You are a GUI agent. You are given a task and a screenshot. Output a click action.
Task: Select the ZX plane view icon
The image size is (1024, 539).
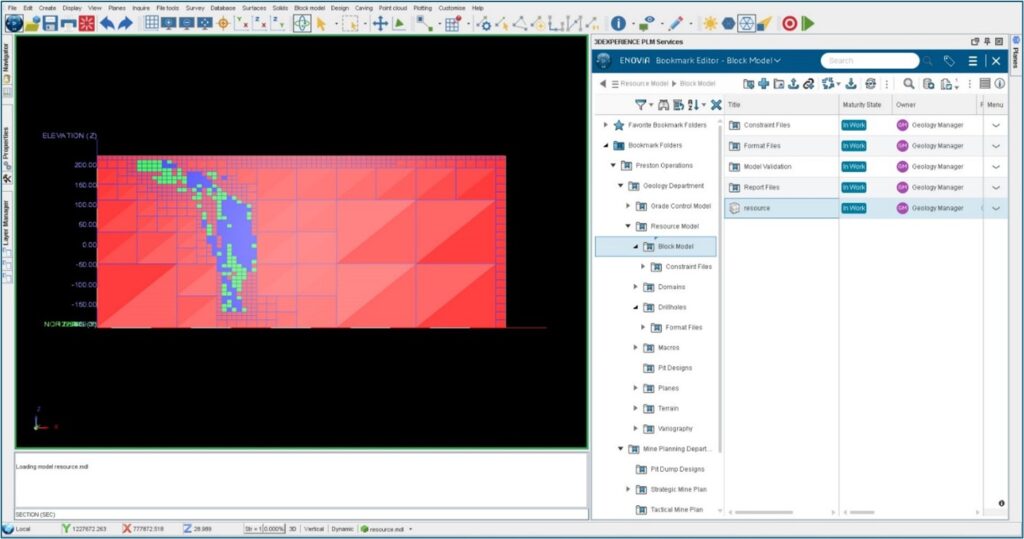tap(260, 24)
